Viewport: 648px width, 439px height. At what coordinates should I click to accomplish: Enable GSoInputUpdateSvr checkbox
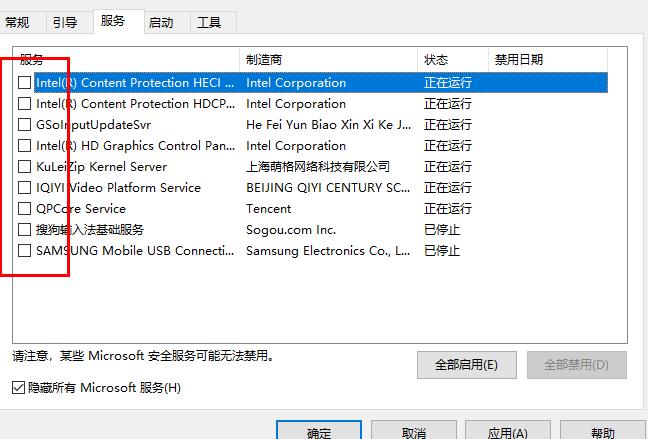tap(25, 125)
